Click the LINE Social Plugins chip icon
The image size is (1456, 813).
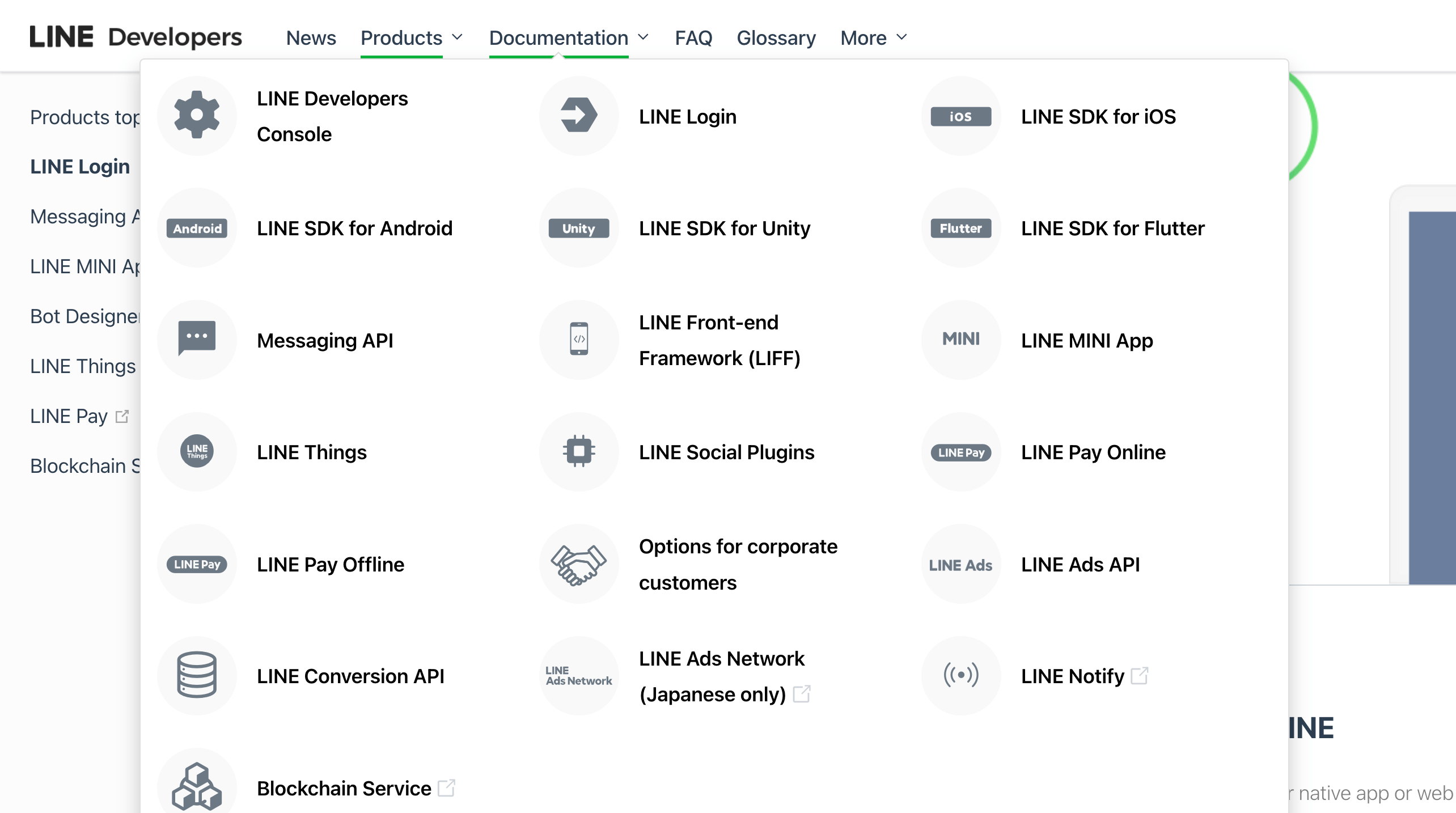point(578,451)
